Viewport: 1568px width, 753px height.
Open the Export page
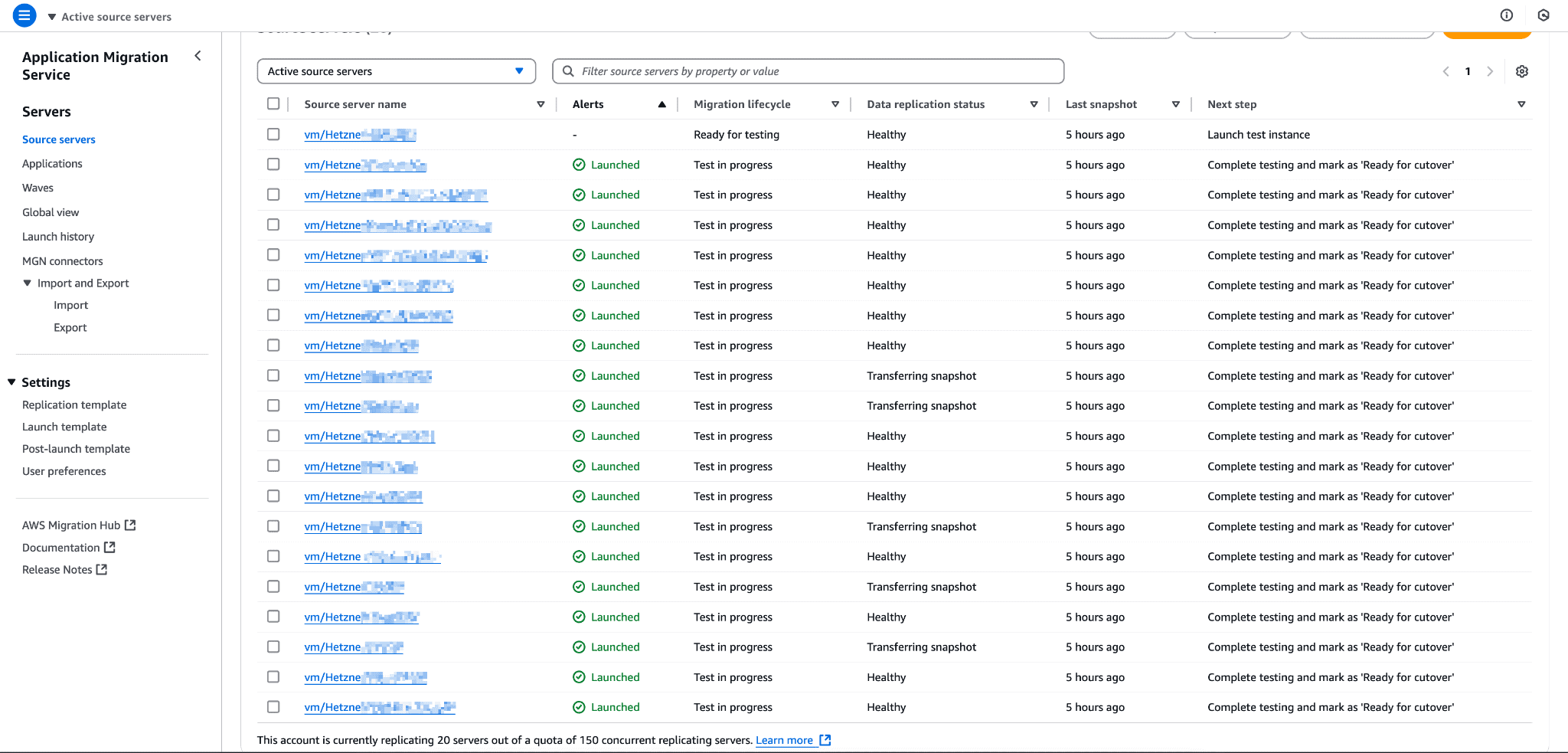tap(70, 327)
